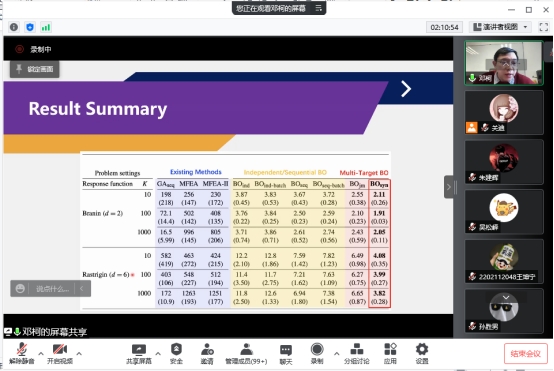Image resolution: width=554 pixels, height=371 pixels.
Task: Open the 聊天 chat icon
Action: [x=286, y=353]
